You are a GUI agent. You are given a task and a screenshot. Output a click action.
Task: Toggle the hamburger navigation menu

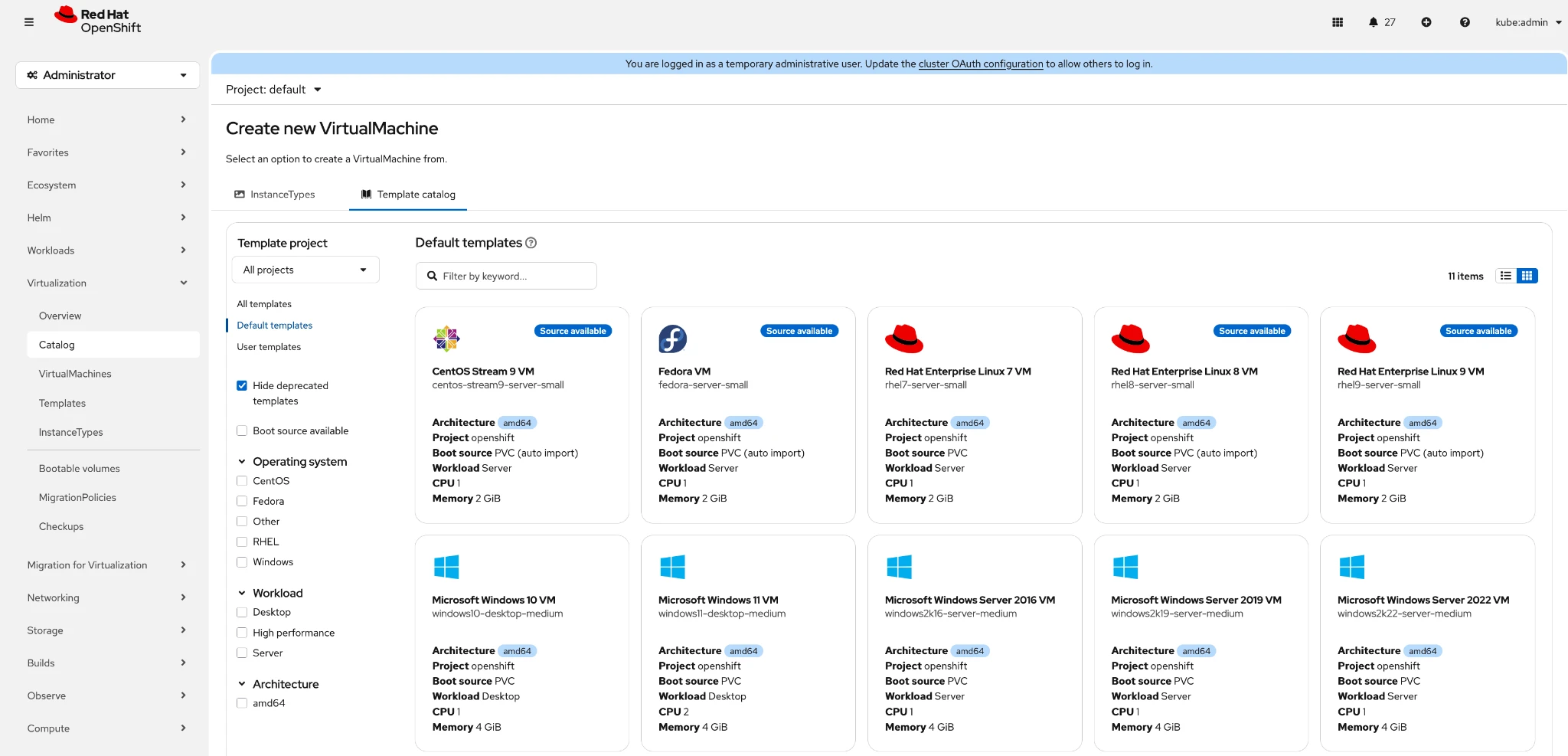coord(29,22)
